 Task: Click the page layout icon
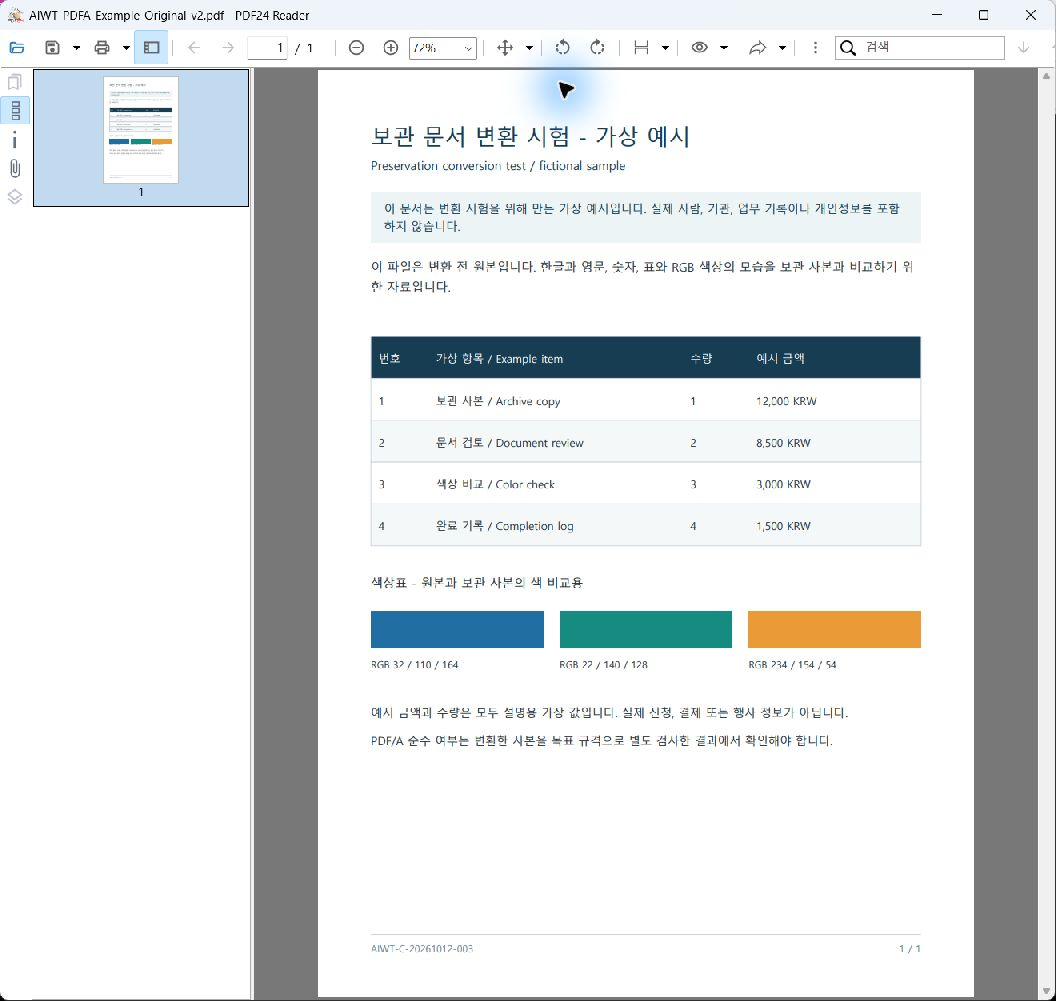click(641, 48)
